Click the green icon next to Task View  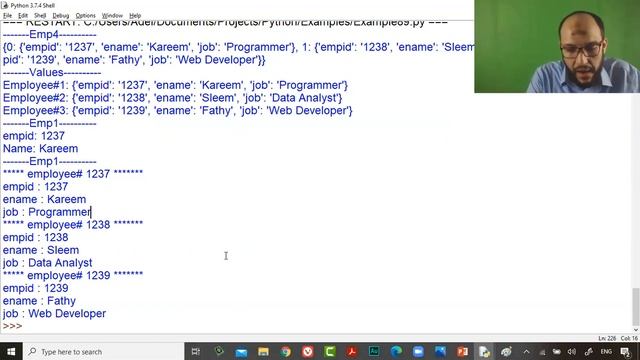pyautogui.click(x=219, y=351)
